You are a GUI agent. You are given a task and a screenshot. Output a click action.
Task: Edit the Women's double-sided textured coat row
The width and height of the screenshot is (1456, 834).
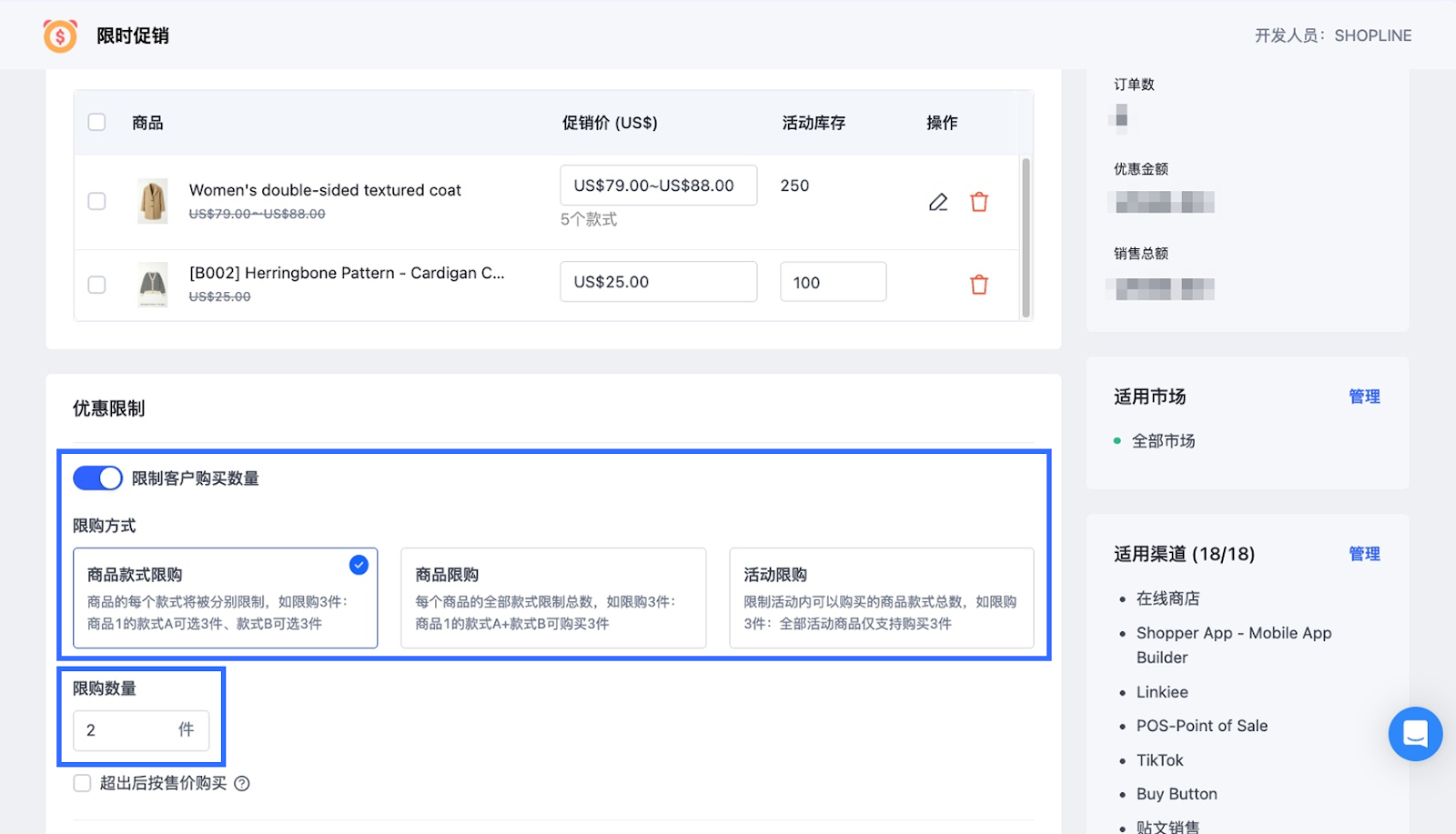[x=938, y=202]
